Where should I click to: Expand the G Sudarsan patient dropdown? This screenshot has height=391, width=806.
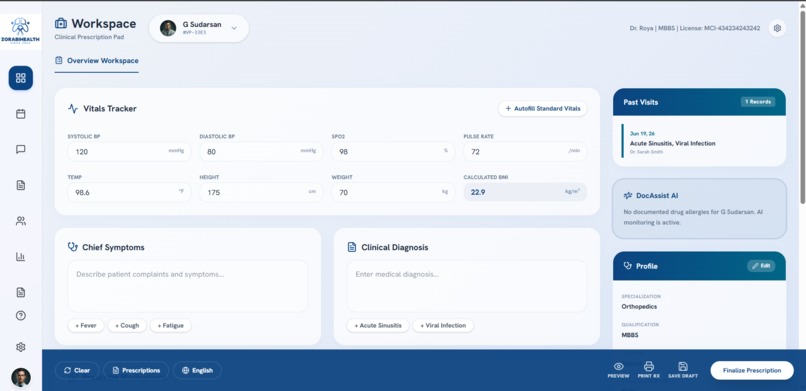point(234,28)
